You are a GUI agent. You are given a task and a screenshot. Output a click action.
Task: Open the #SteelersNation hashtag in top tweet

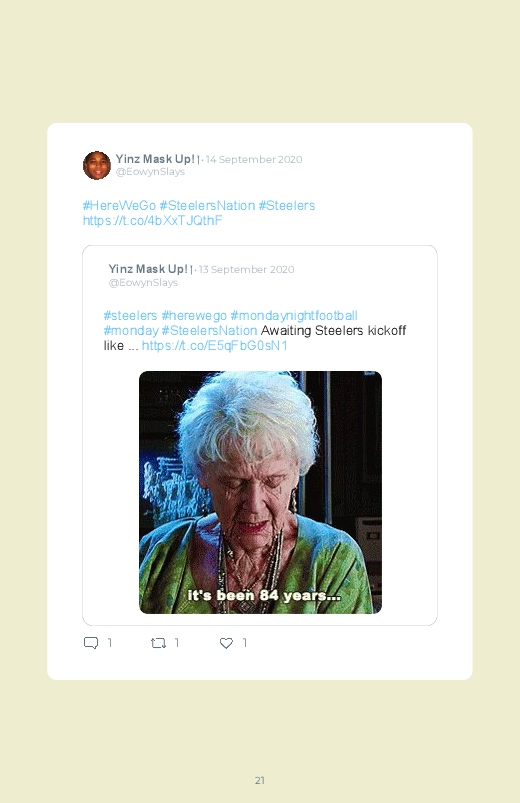(x=207, y=205)
